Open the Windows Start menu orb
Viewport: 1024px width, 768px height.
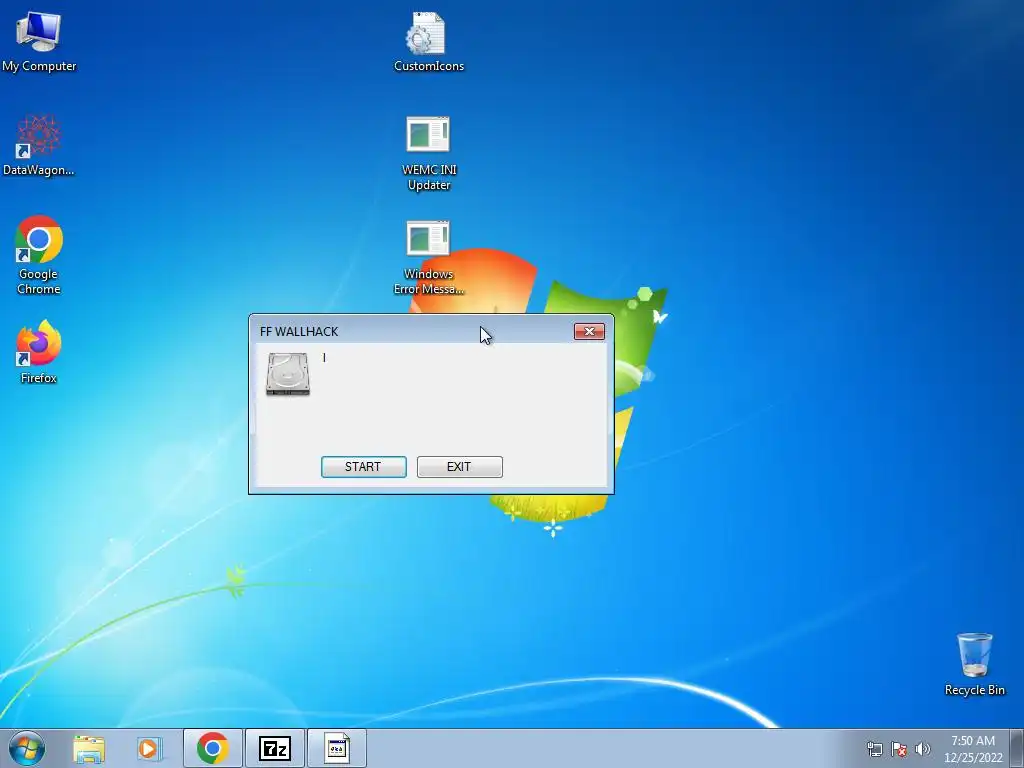pyautogui.click(x=27, y=748)
